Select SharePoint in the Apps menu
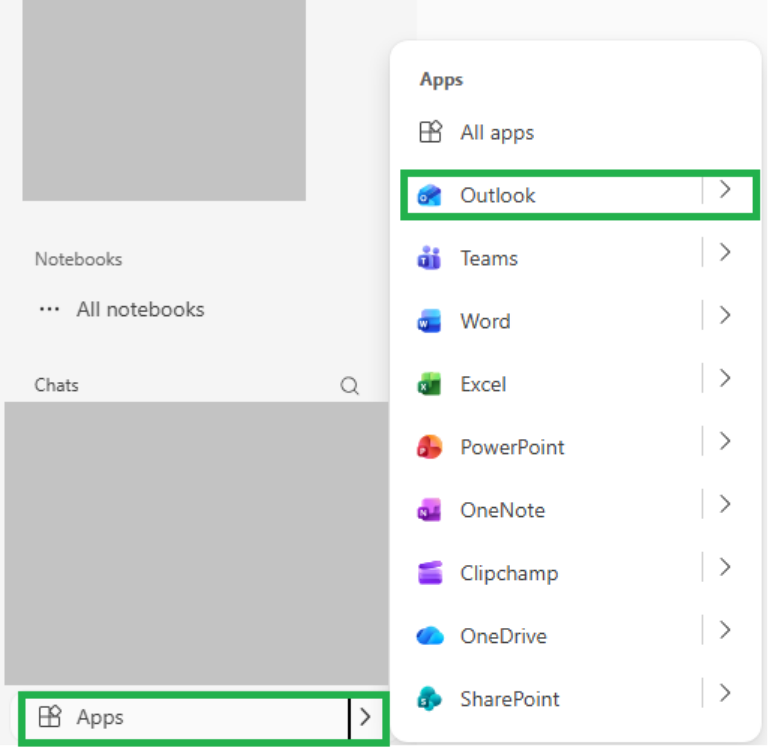768x748 pixels. click(510, 699)
